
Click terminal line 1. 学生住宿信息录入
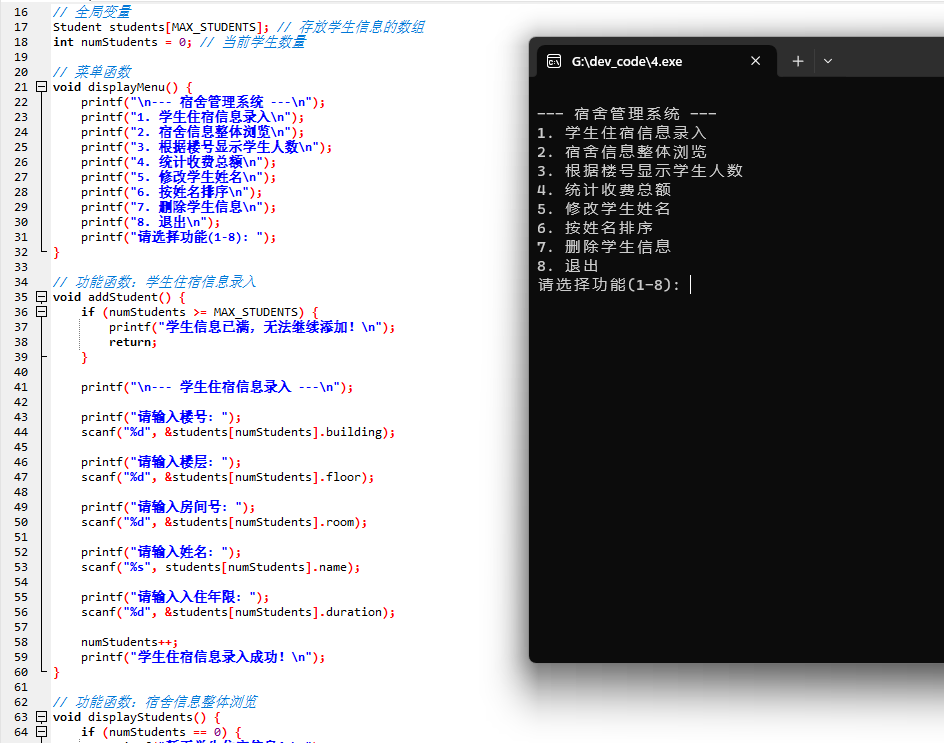(622, 133)
